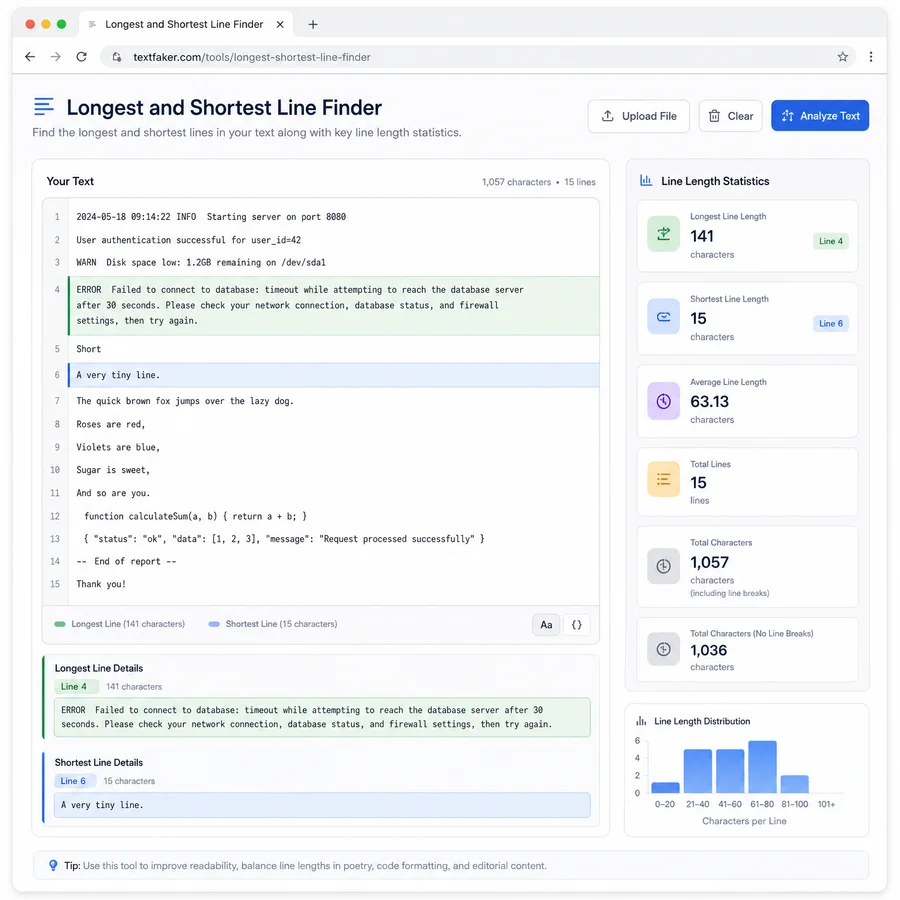Viewport: 900px width, 900px height.
Task: Click the Your Text heading
Action: (70, 181)
